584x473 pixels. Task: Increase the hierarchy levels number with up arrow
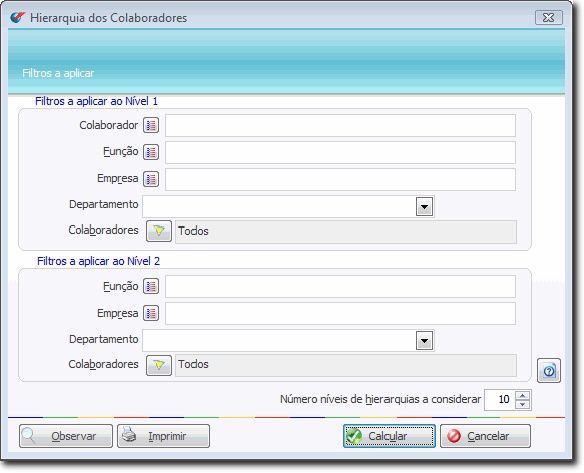click(x=523, y=396)
